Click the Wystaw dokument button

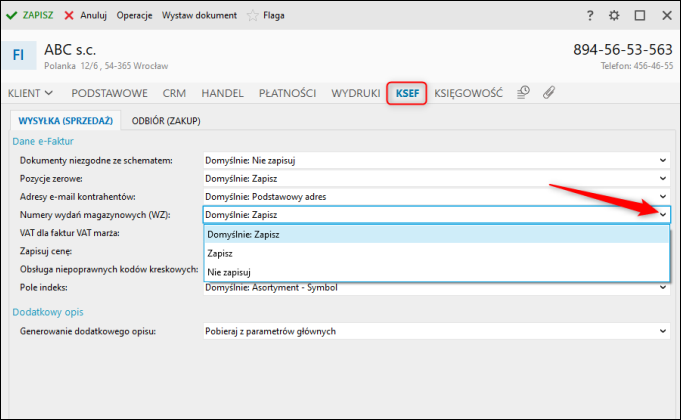pos(199,16)
